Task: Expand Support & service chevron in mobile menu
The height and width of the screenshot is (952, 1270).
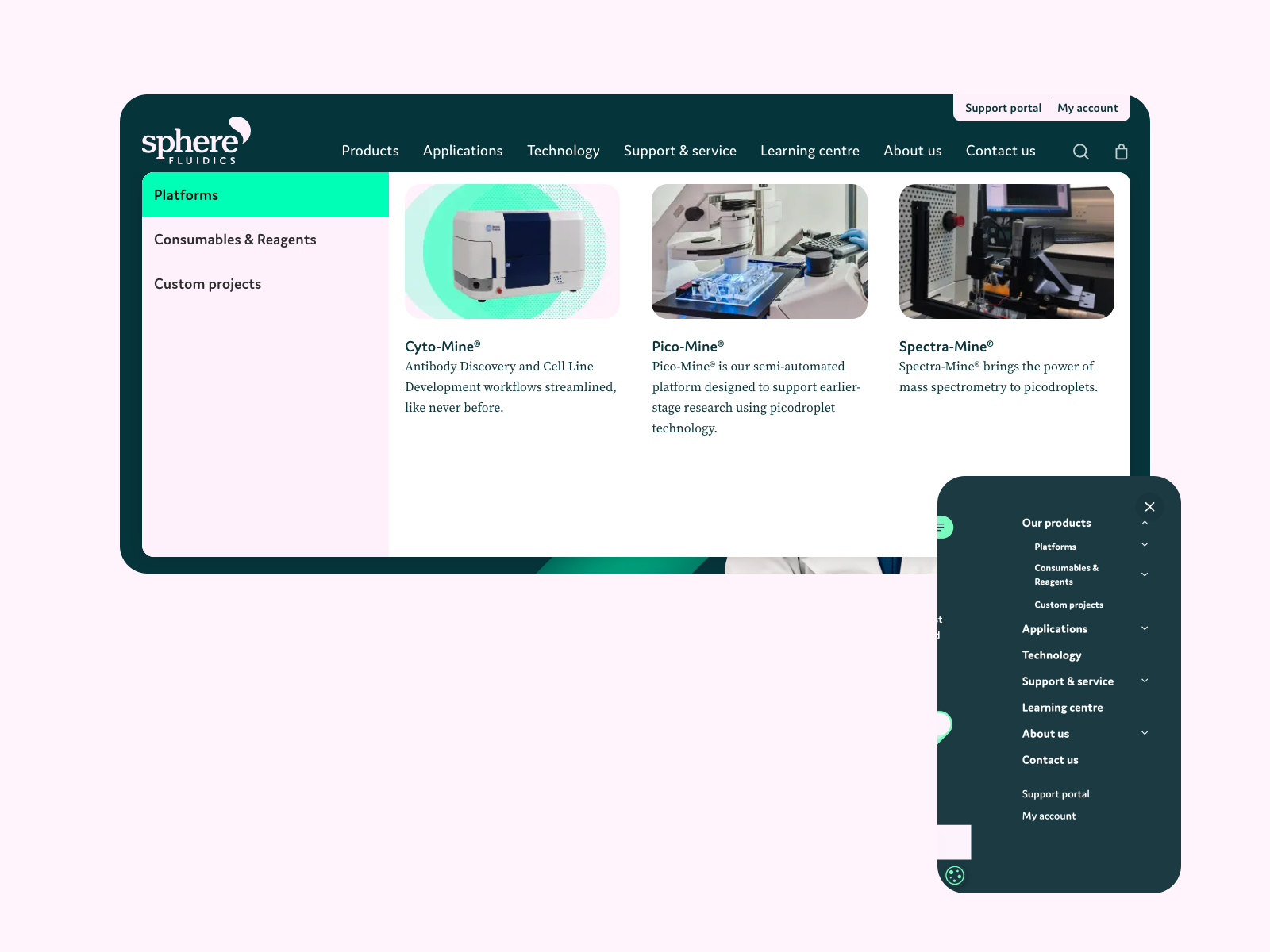Action: pyautogui.click(x=1145, y=681)
